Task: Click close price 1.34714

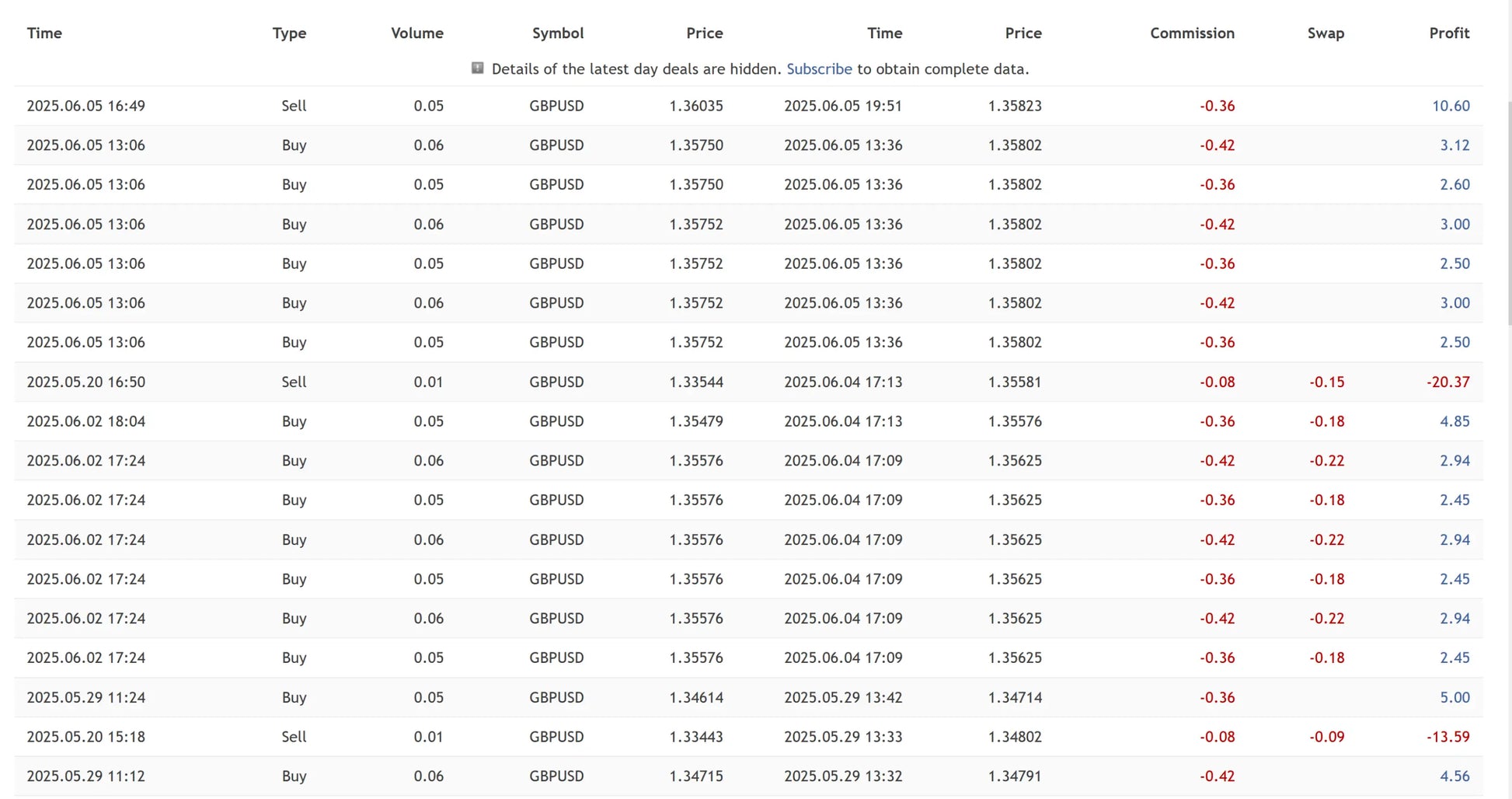Action: pos(1015,698)
